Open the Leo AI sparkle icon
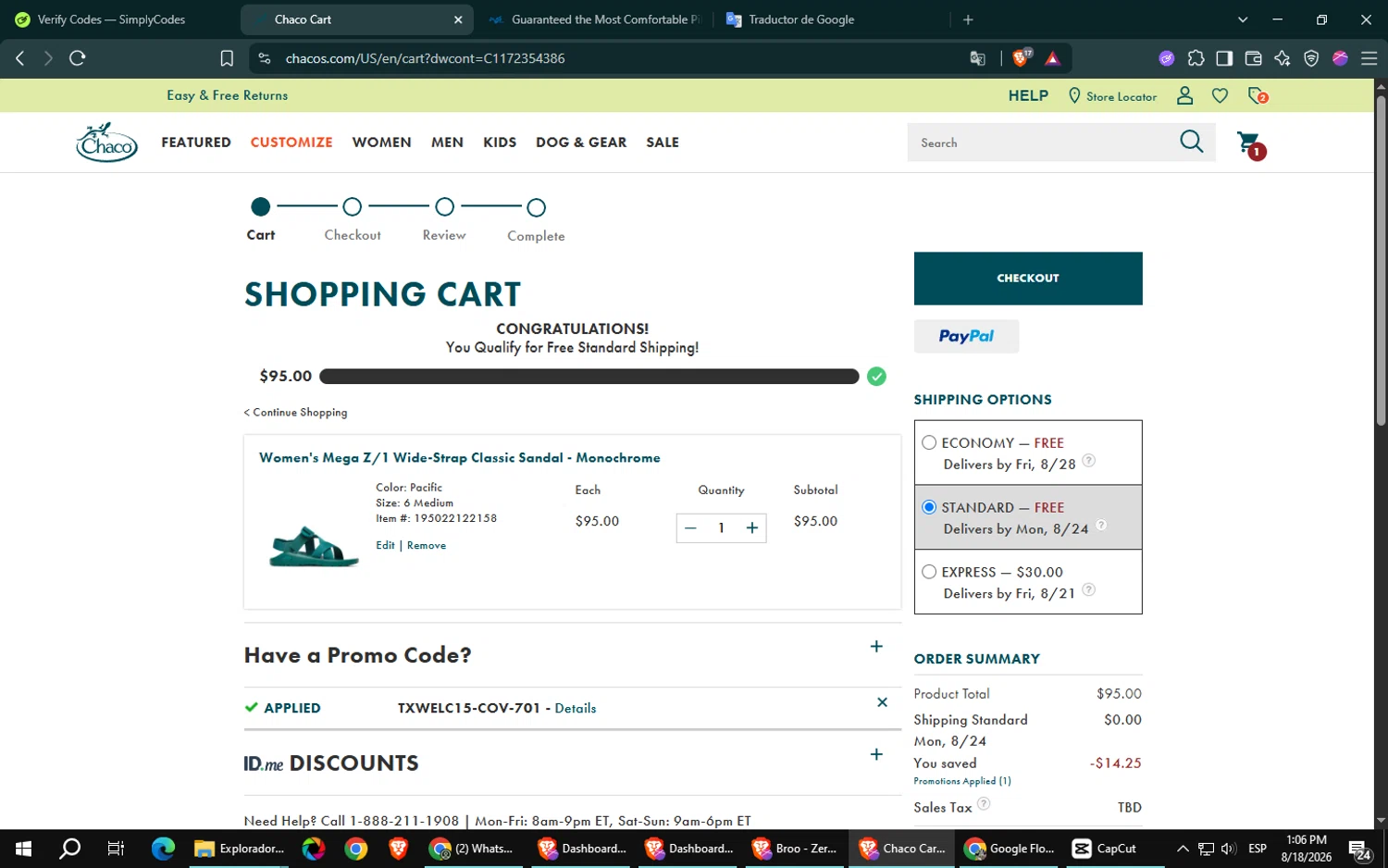This screenshot has width=1388, height=868. (1283, 58)
